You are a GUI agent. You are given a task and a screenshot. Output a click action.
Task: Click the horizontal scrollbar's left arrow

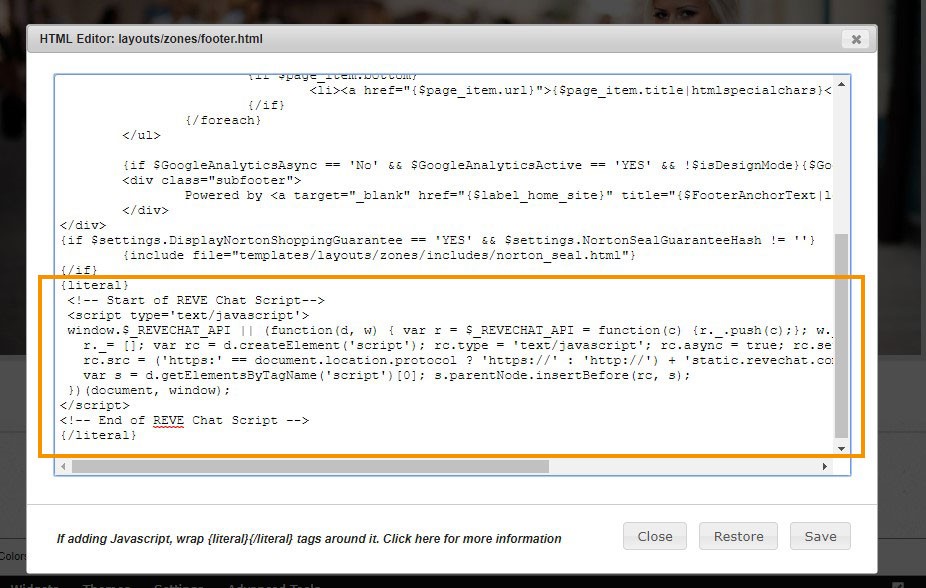(63, 466)
